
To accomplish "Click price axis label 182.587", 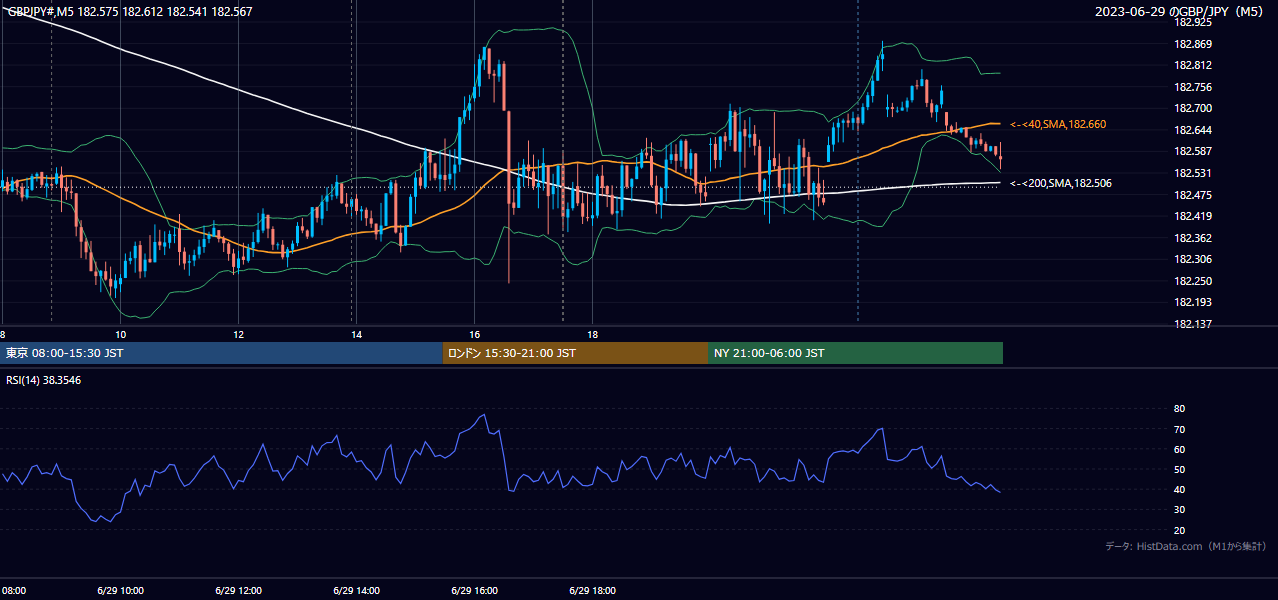I will coord(1192,151).
